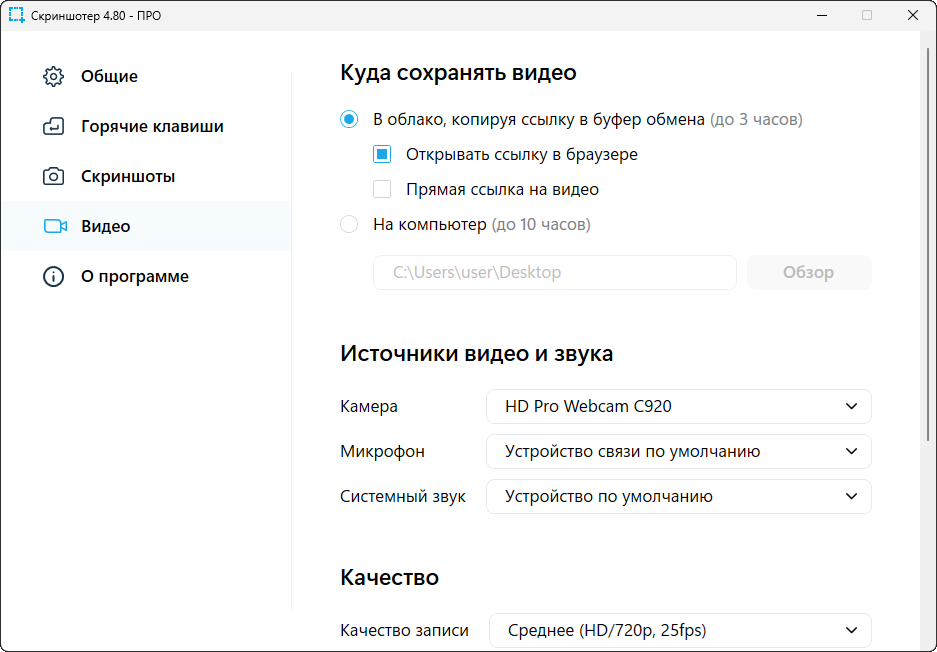The width and height of the screenshot is (937, 652).
Task: Select the 'На компьютер' radio button
Action: (349, 224)
